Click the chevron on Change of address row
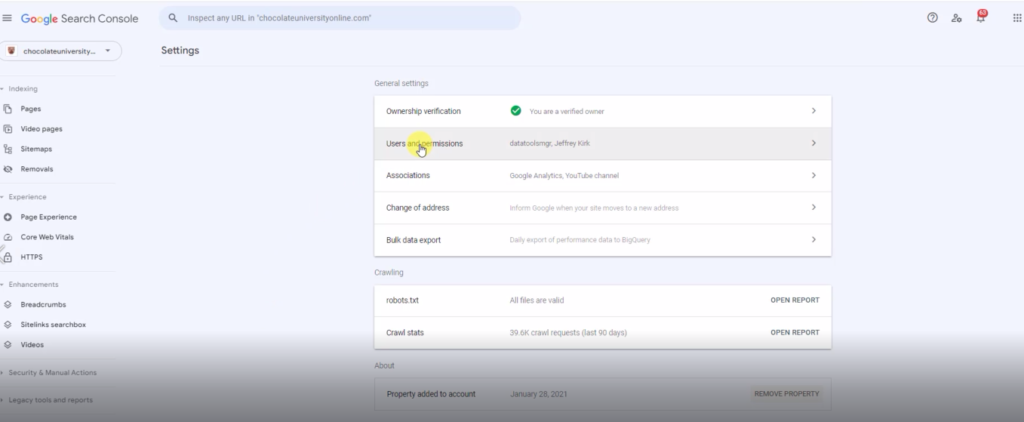Screen dimensions: 1024x422 [814, 207]
